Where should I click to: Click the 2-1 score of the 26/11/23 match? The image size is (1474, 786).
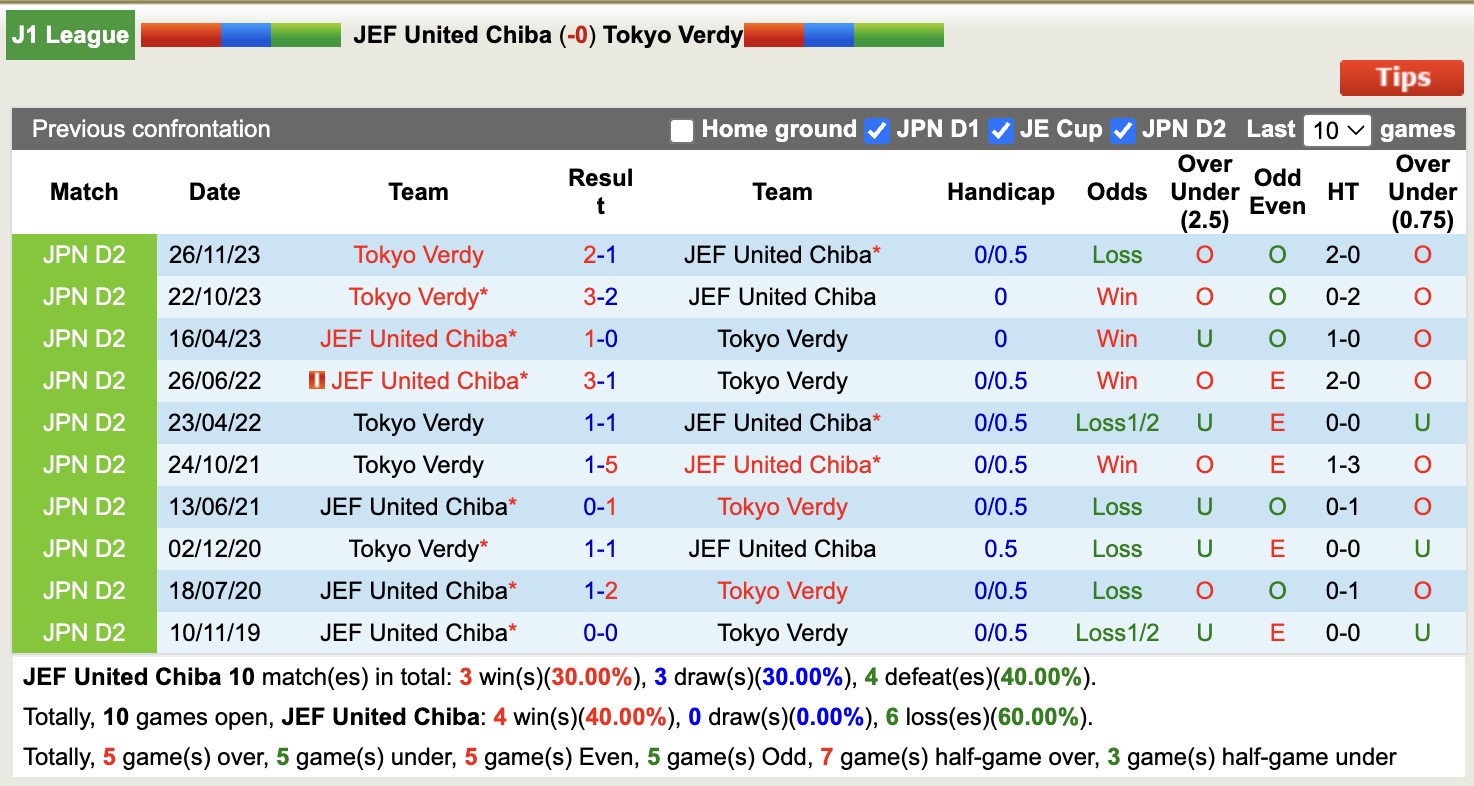point(600,254)
